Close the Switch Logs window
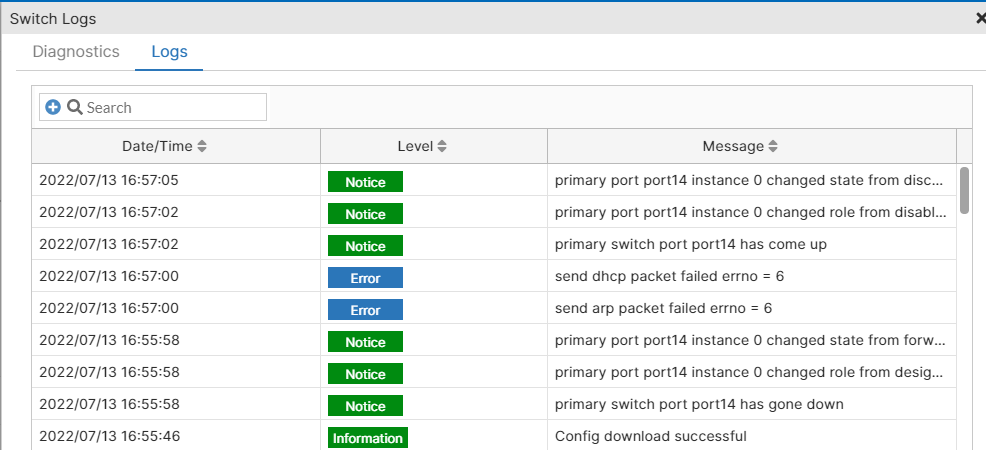986x450 pixels. [x=980, y=18]
